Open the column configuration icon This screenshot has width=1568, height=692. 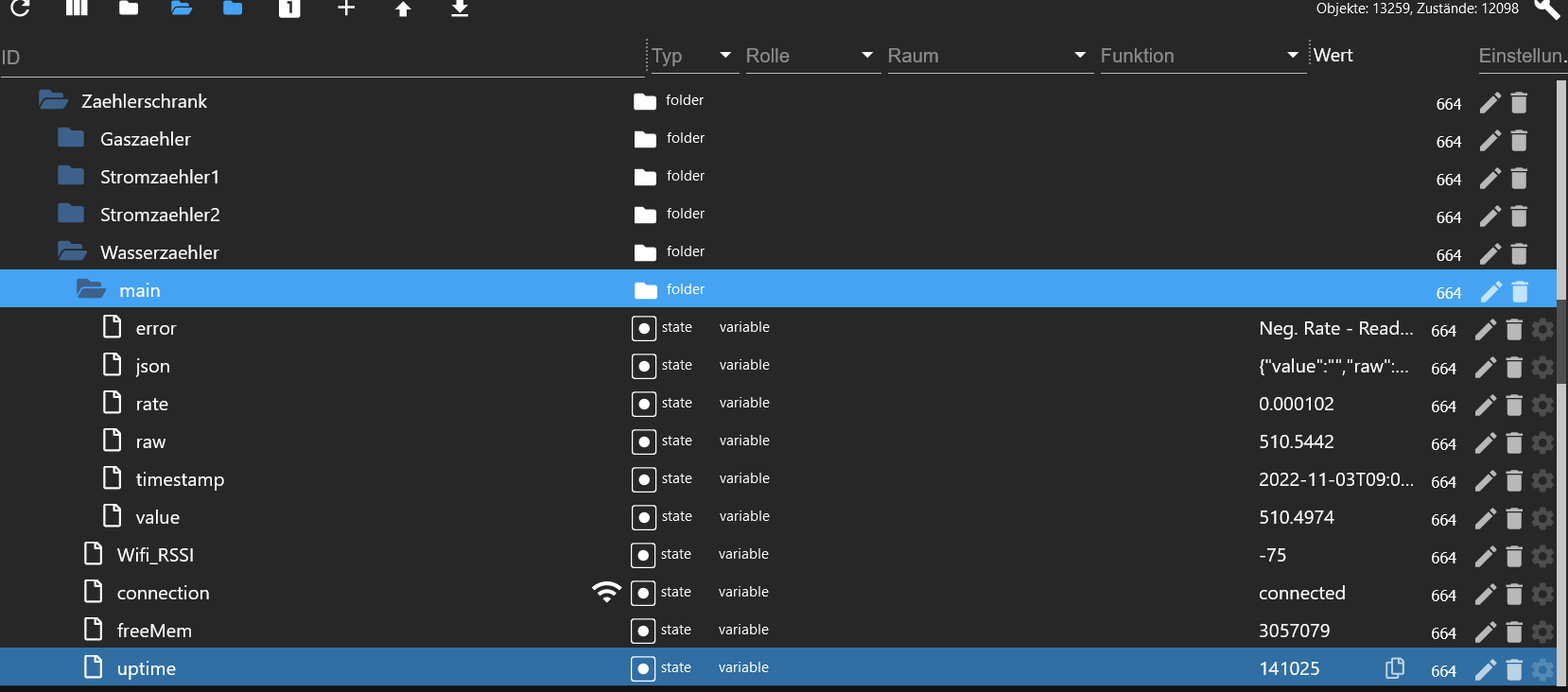coord(77,9)
